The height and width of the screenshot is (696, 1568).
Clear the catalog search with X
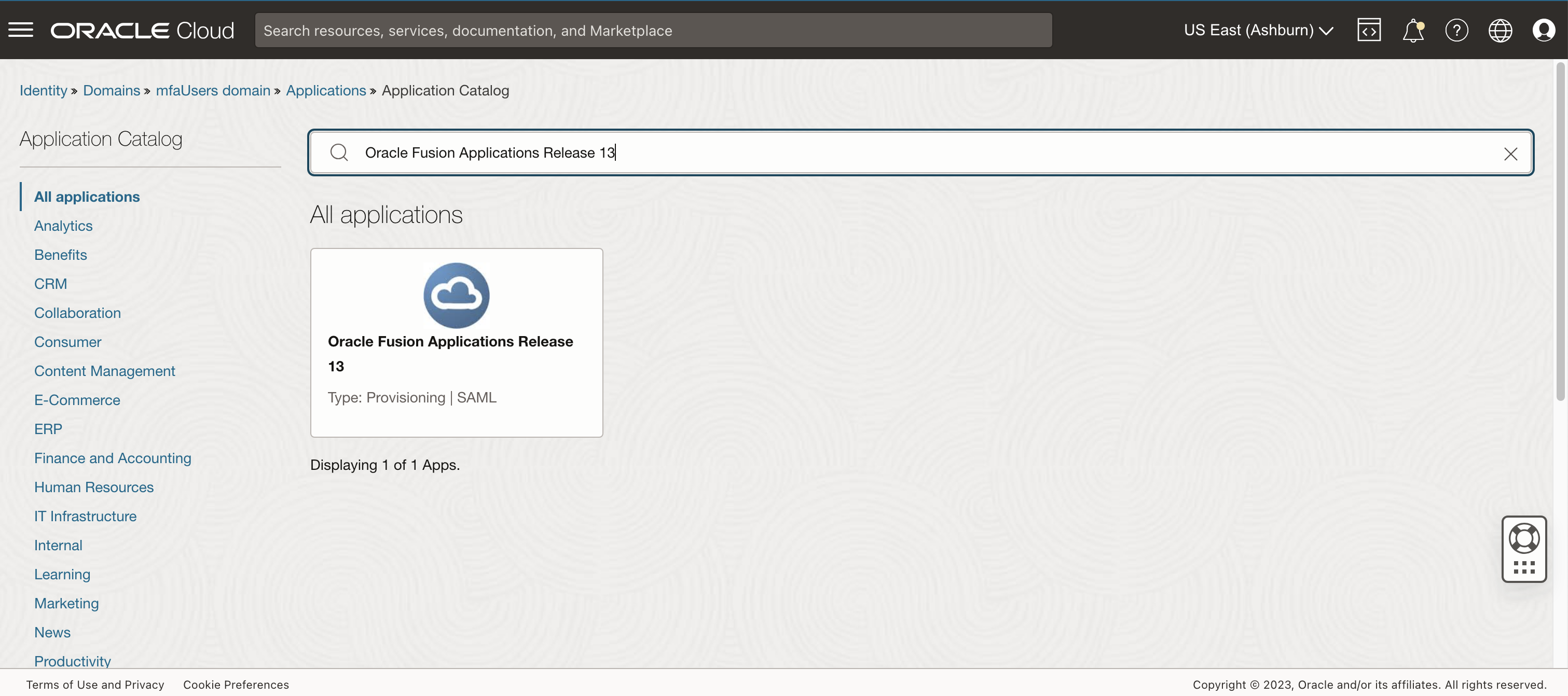coord(1510,154)
